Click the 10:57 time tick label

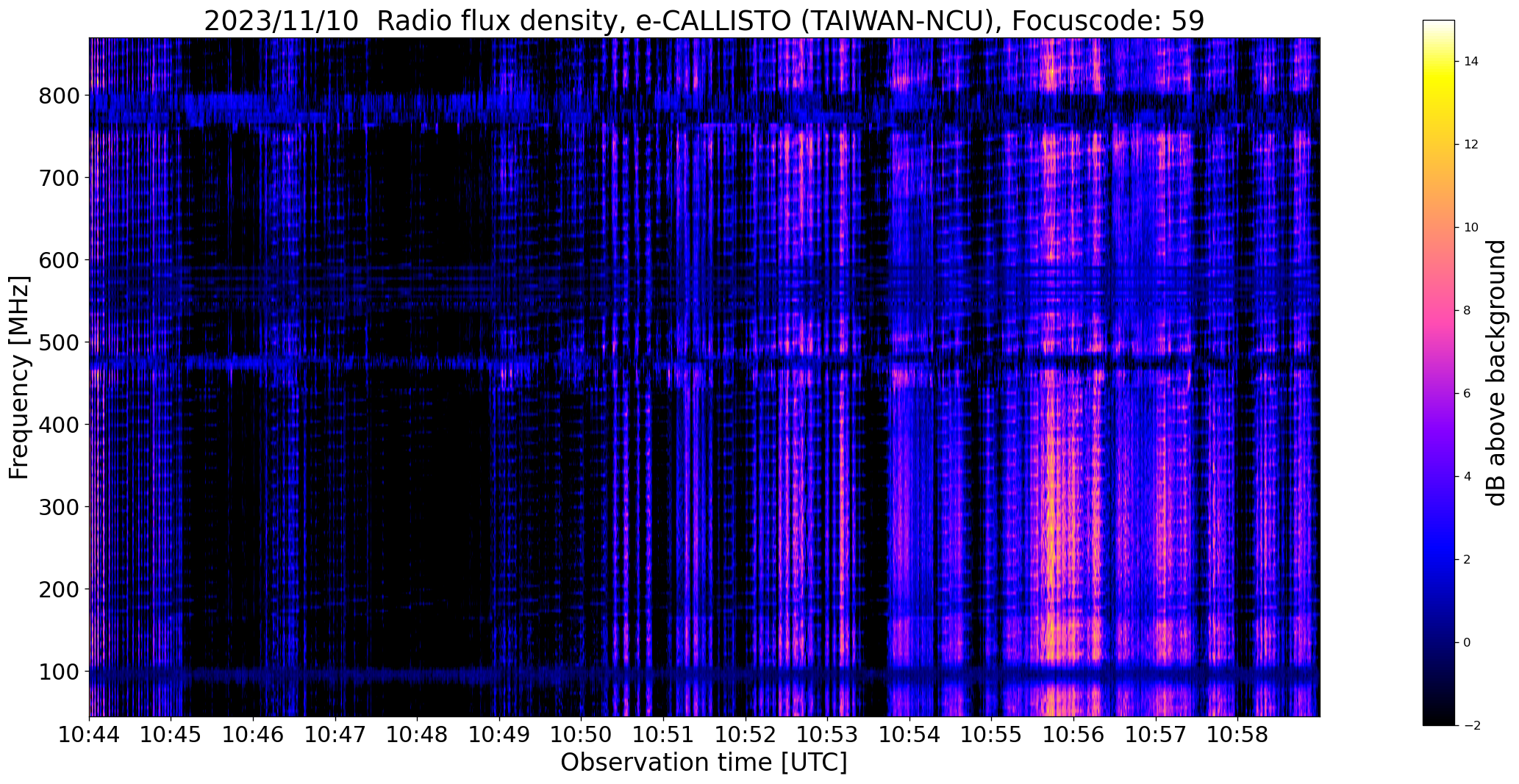coord(1155,734)
